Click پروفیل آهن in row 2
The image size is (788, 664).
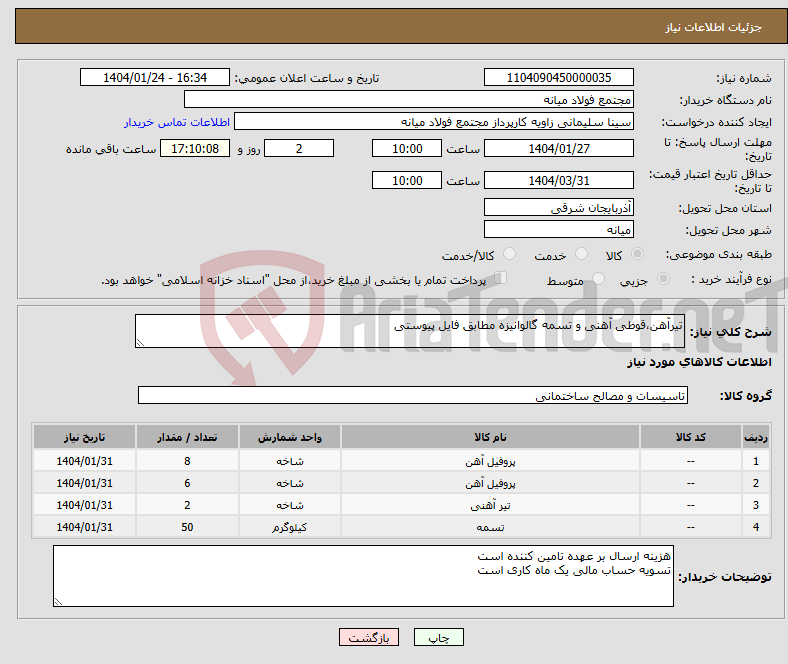[x=490, y=483]
